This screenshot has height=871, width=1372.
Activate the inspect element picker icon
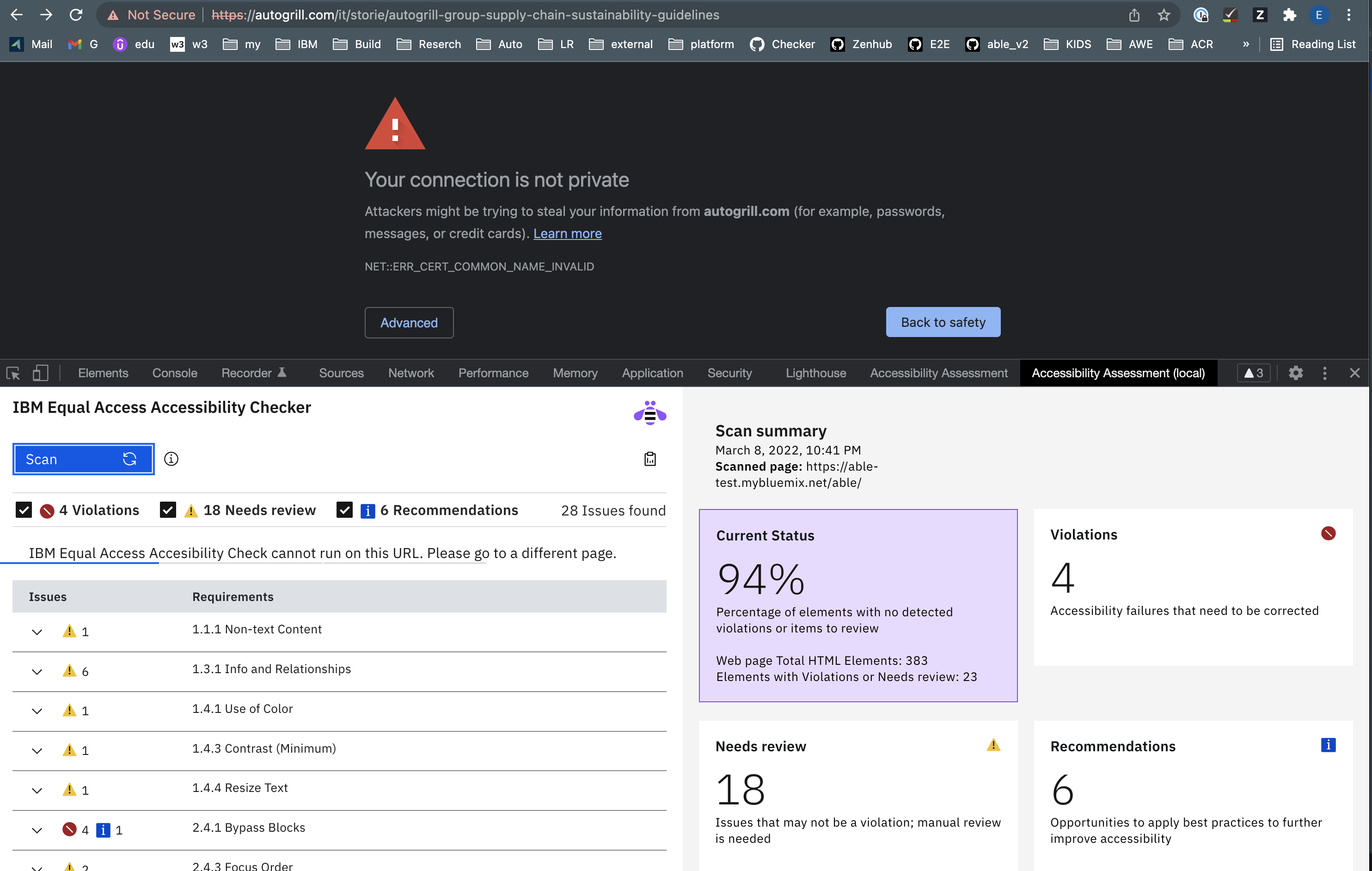13,373
